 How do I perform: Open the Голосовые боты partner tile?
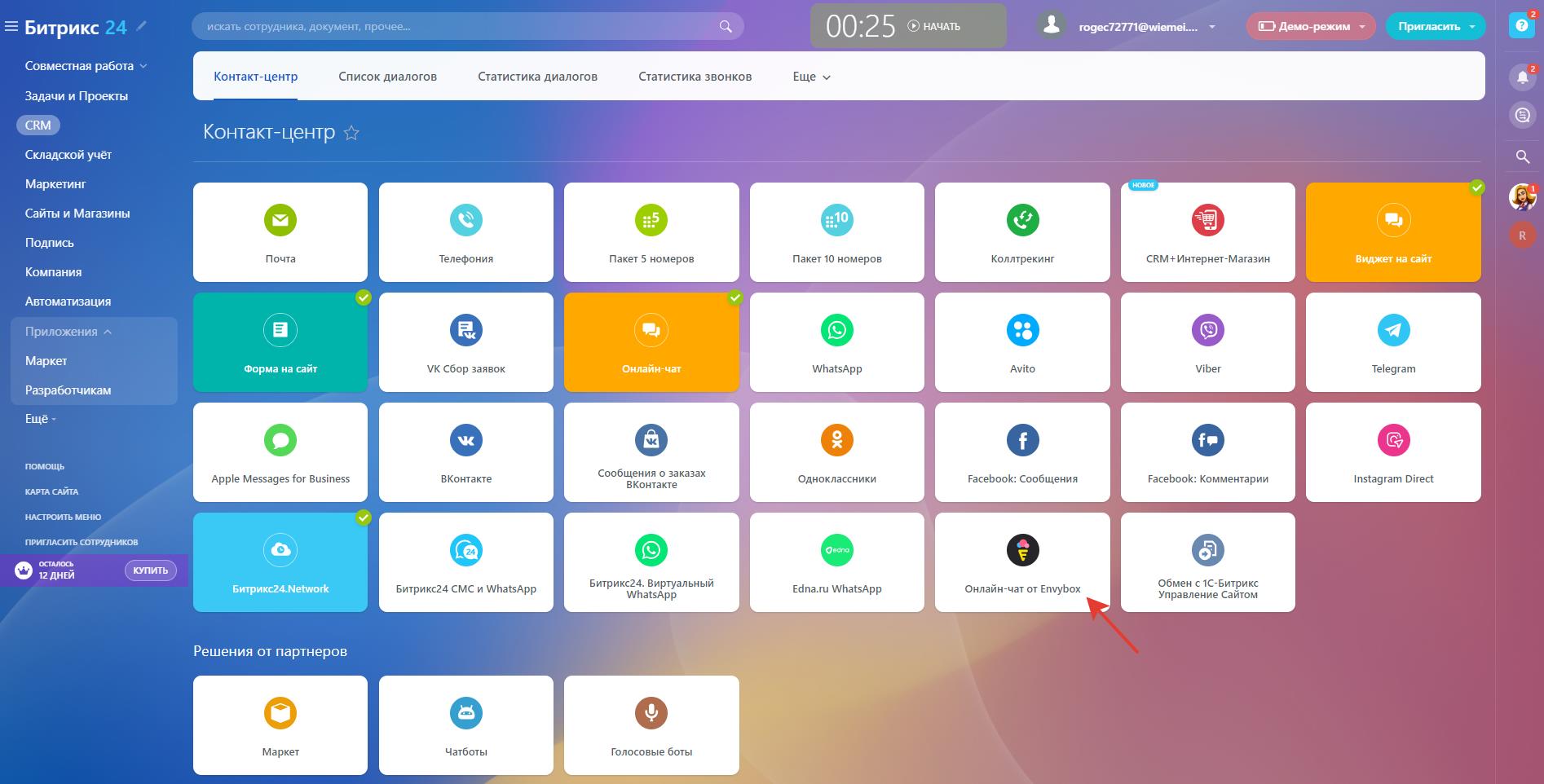651,725
